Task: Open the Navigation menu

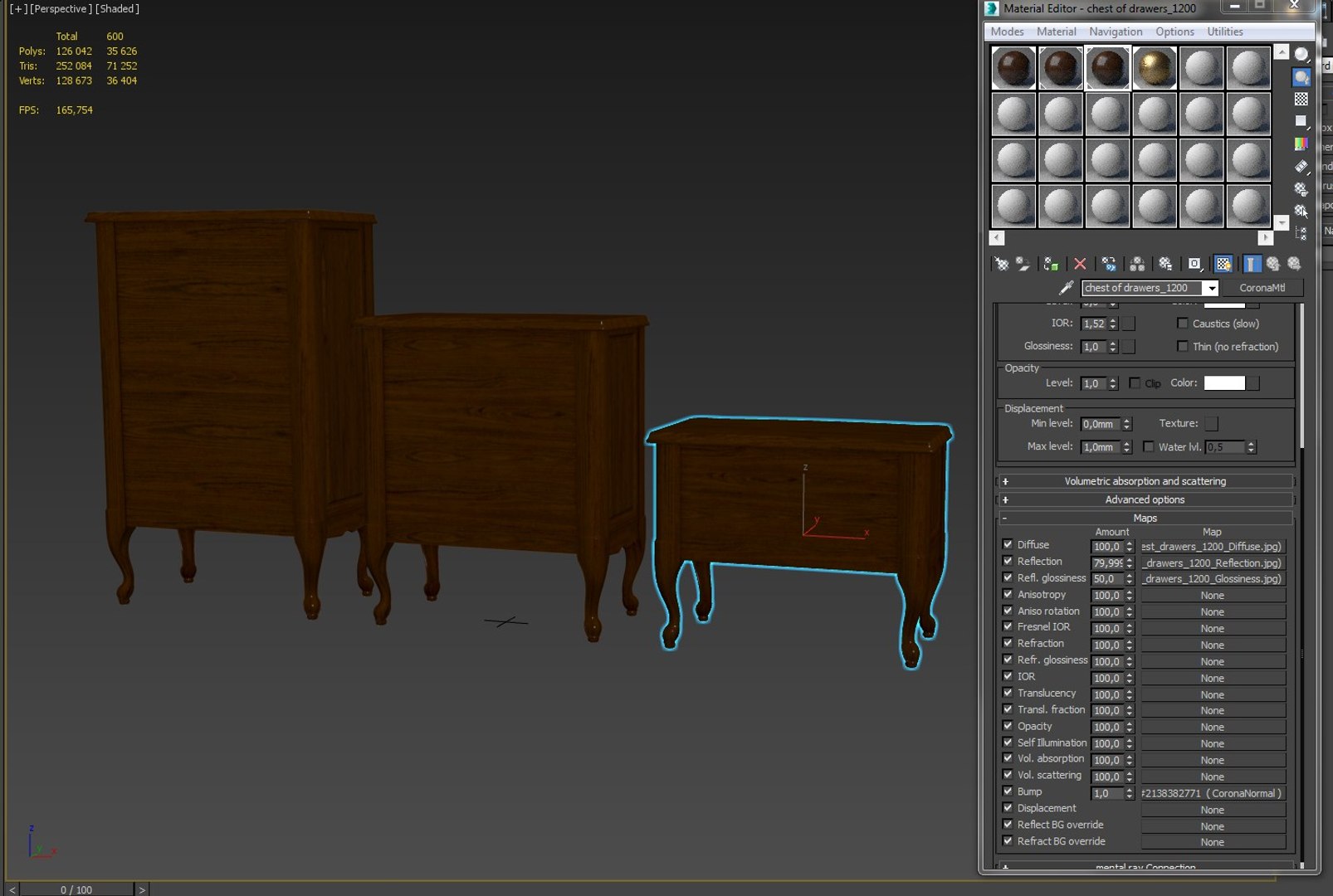Action: tap(1116, 32)
